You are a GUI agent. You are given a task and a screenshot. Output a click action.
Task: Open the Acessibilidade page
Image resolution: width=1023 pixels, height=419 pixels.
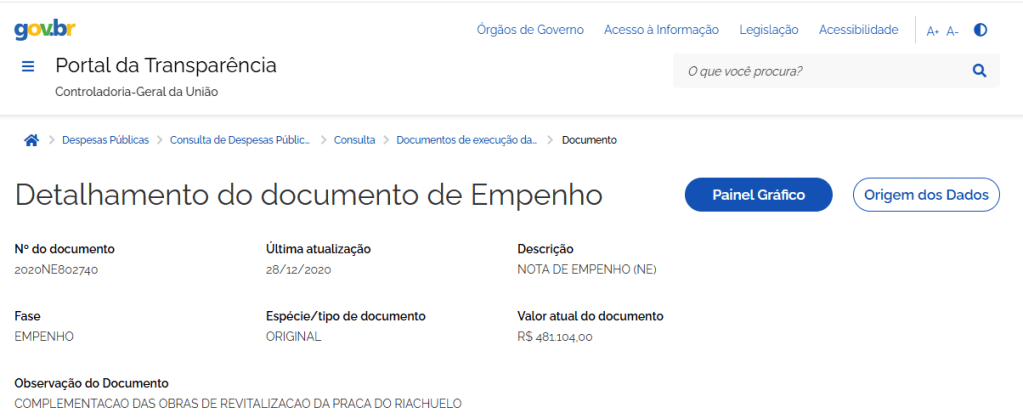858,30
